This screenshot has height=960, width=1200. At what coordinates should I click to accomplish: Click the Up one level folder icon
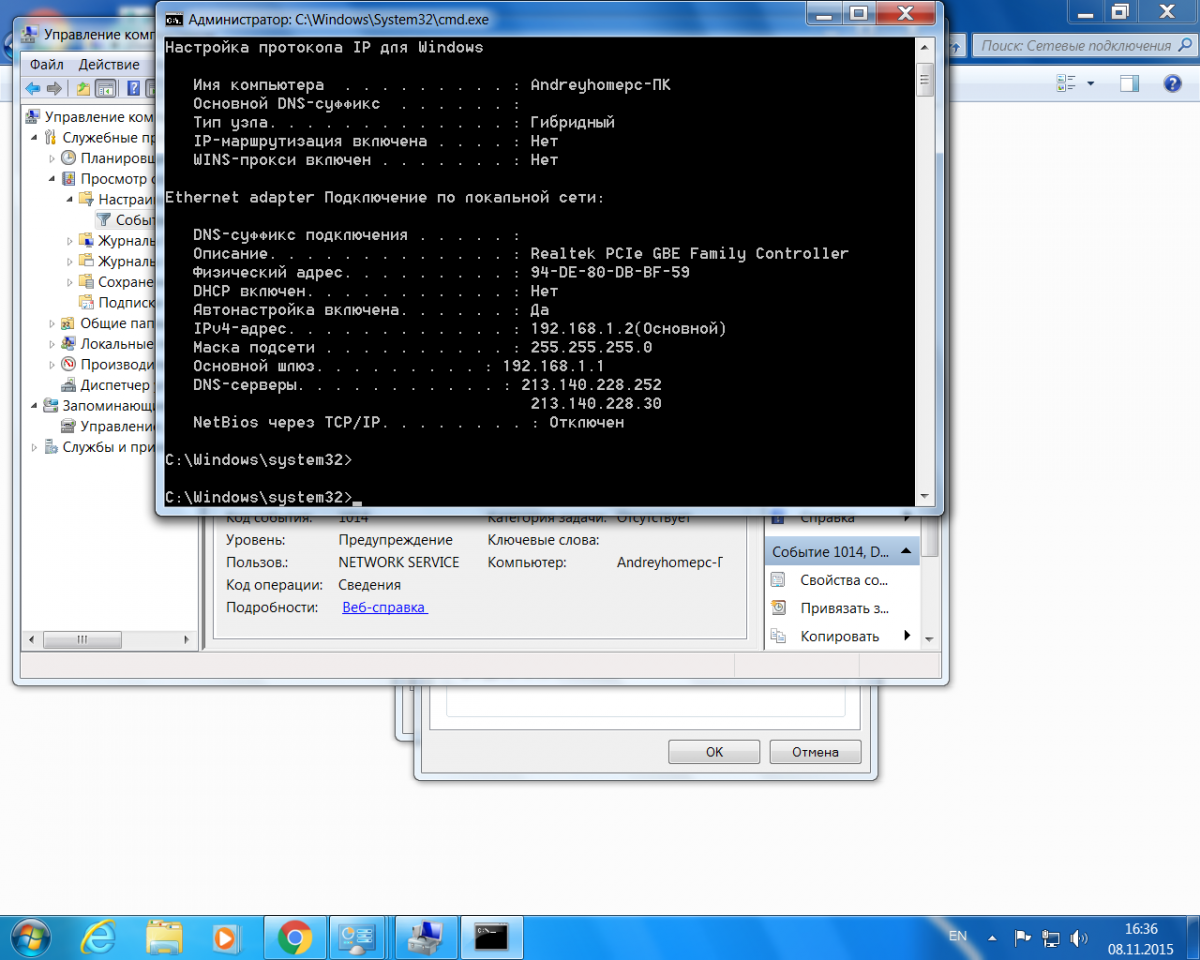coord(84,88)
